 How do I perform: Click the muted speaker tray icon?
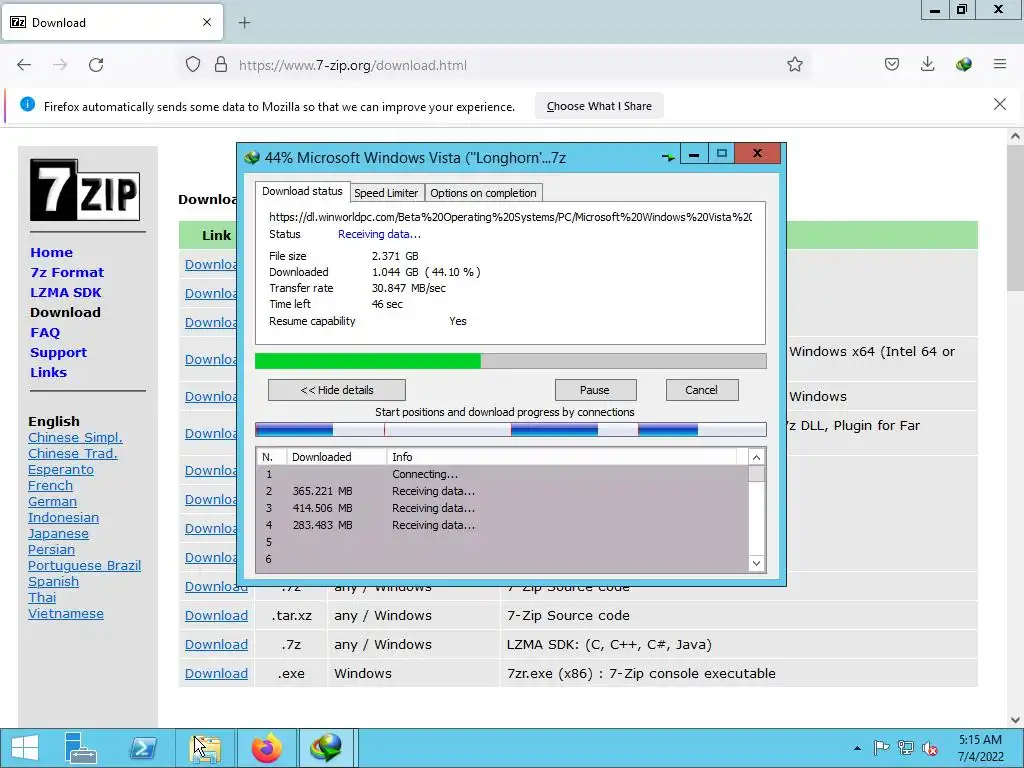pos(930,748)
